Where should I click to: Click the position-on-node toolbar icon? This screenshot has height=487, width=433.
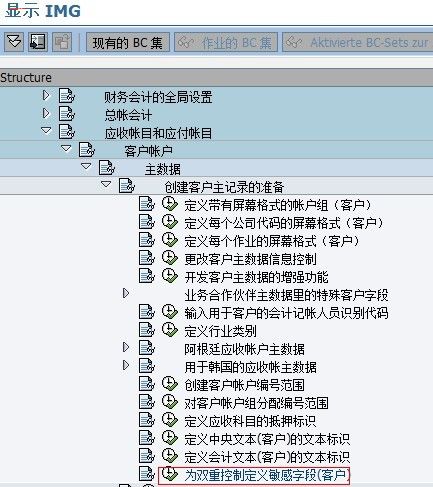tap(38, 42)
